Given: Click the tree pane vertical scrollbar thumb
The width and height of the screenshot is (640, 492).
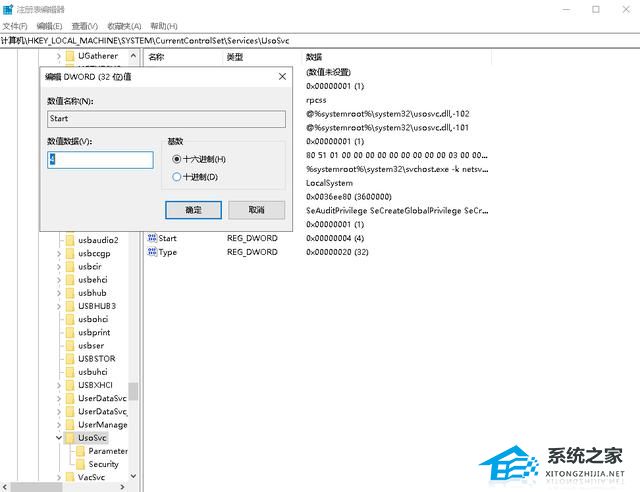Looking at the screenshot, I should coord(133,391).
